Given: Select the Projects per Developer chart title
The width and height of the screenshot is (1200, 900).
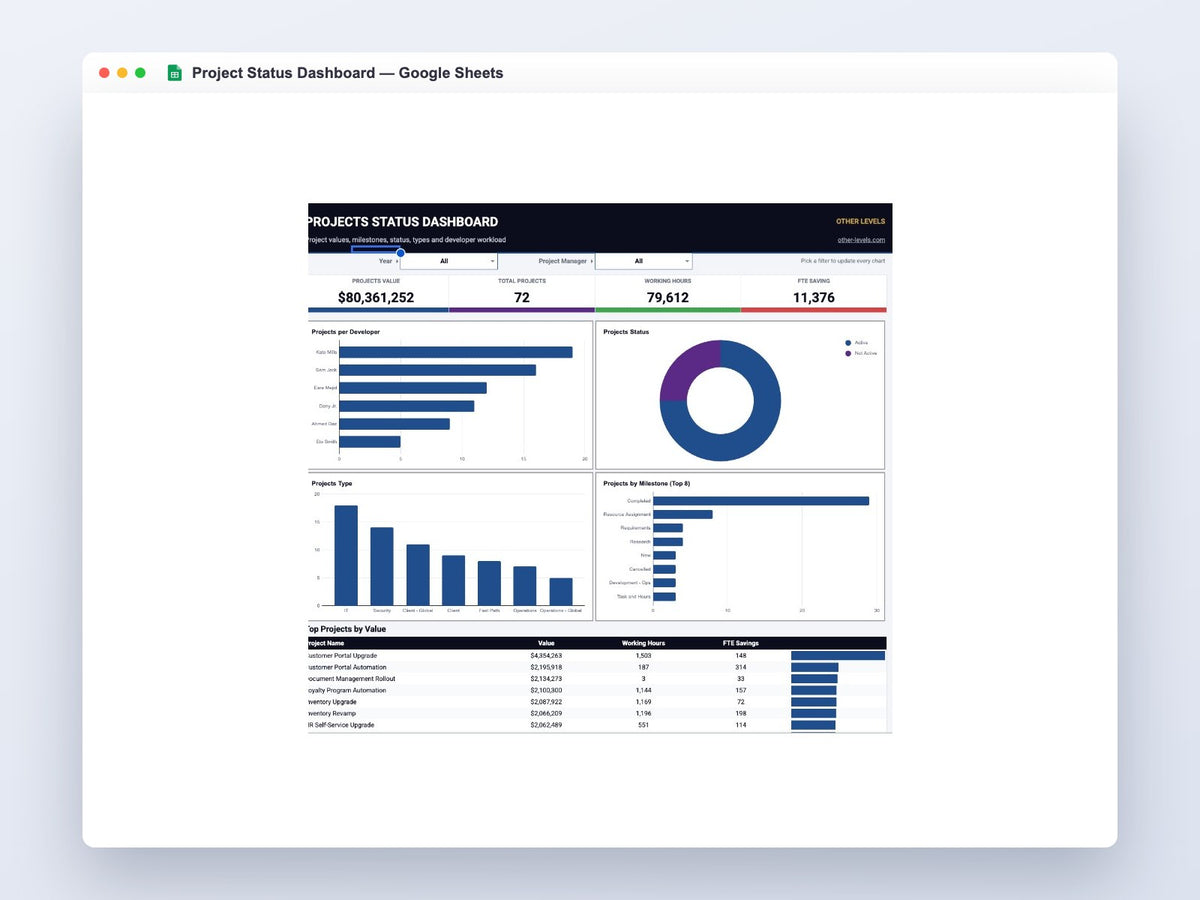Looking at the screenshot, I should pos(346,332).
